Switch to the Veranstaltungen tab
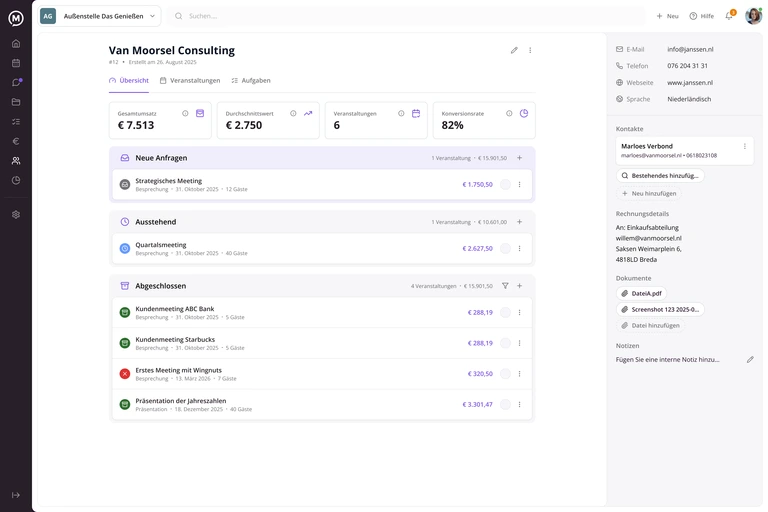 [190, 80]
